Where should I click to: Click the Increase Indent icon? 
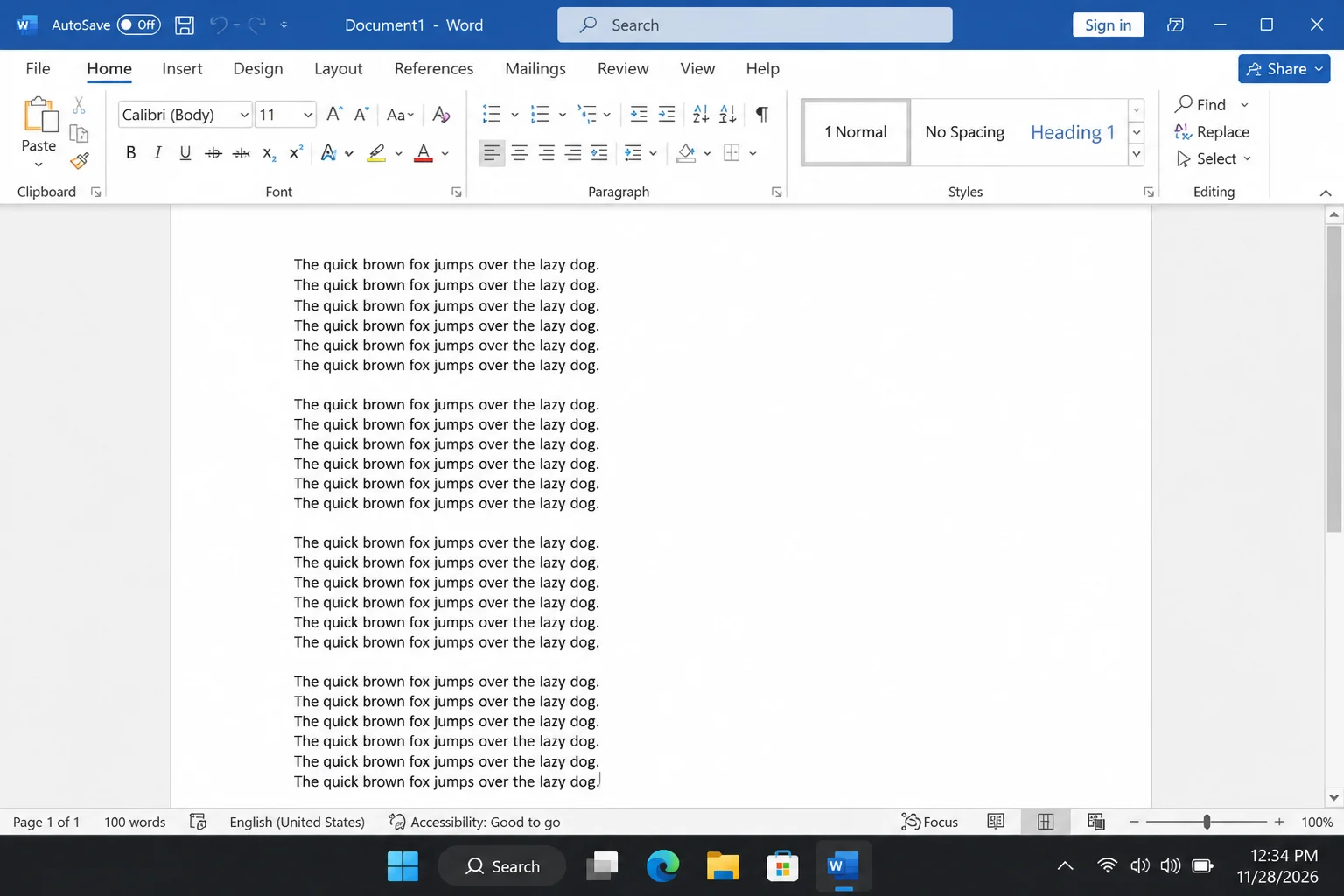click(667, 114)
